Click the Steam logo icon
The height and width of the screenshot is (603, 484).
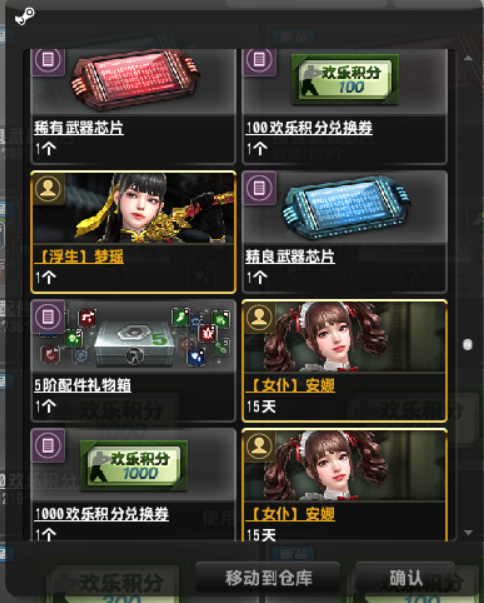pos(25,17)
